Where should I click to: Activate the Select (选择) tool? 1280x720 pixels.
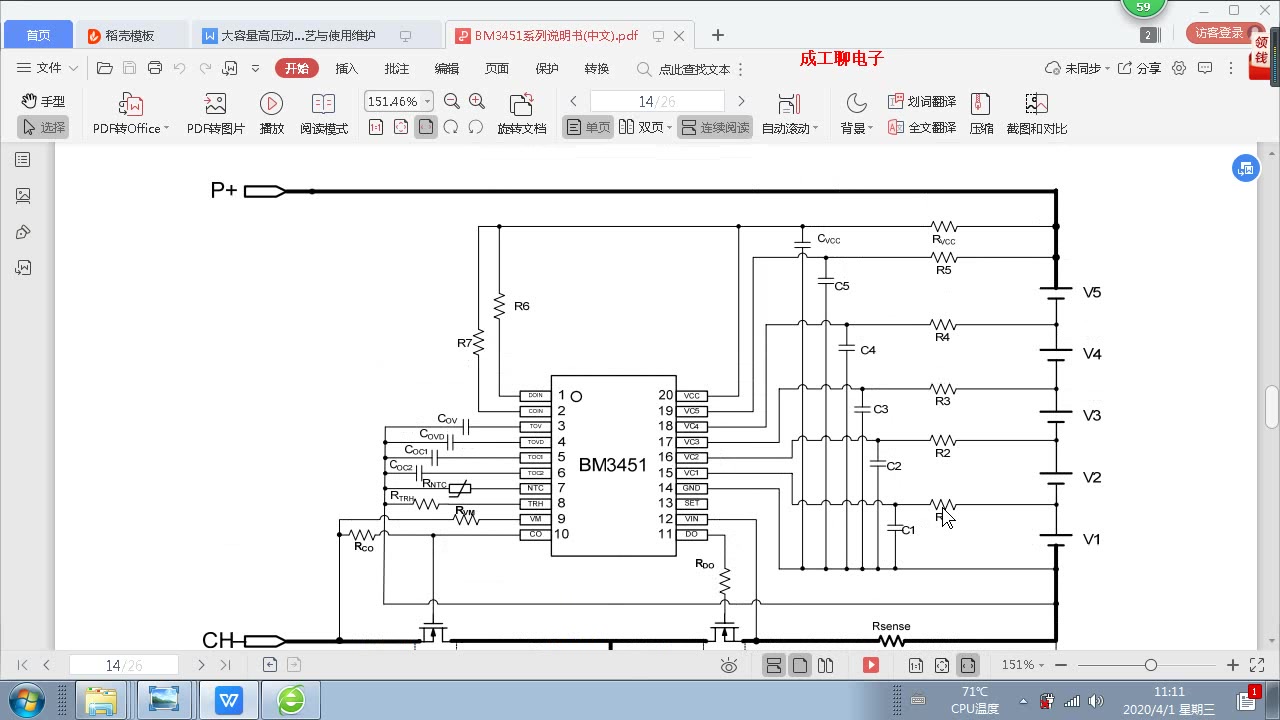click(43, 127)
